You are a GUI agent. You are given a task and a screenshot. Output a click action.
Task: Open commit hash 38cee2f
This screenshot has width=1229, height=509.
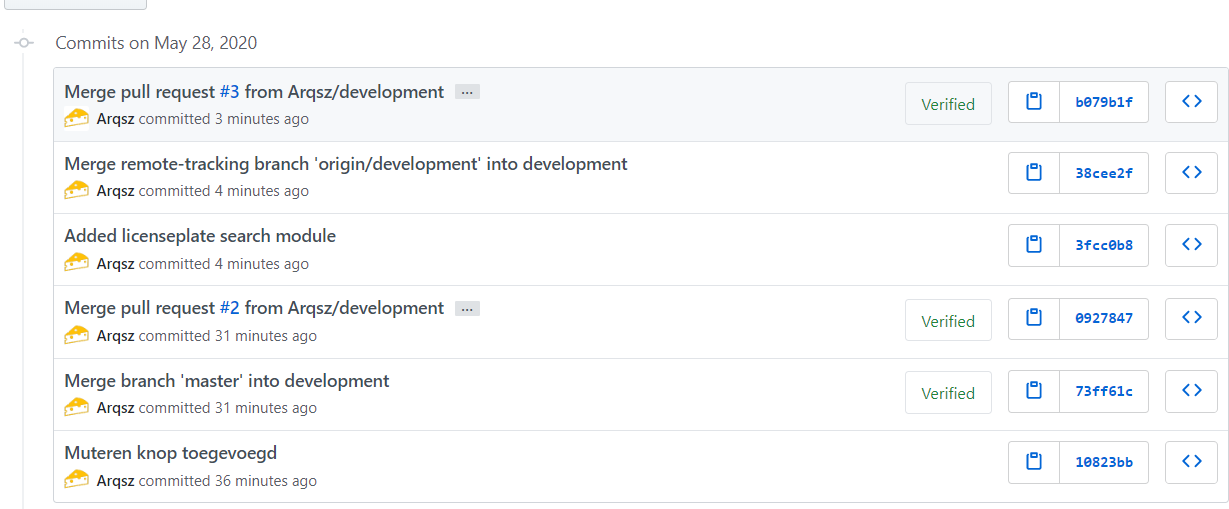(x=1104, y=173)
